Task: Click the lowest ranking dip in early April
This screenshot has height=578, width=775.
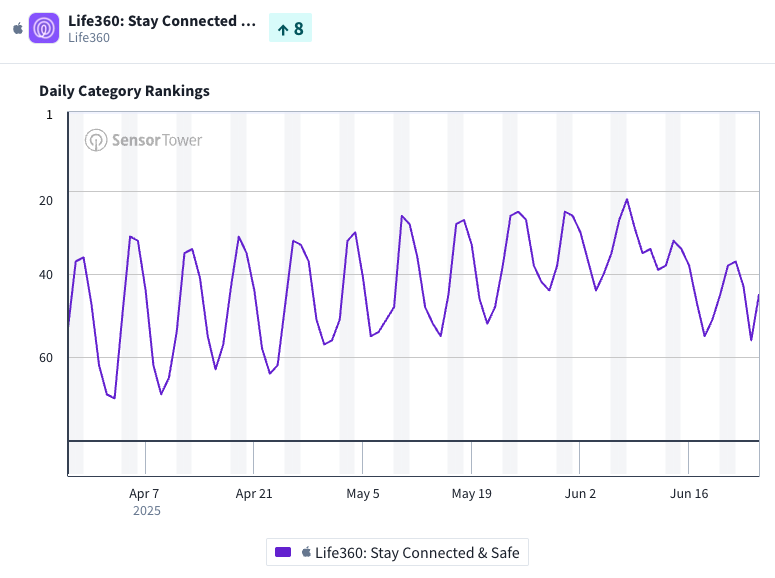Action: (x=115, y=398)
